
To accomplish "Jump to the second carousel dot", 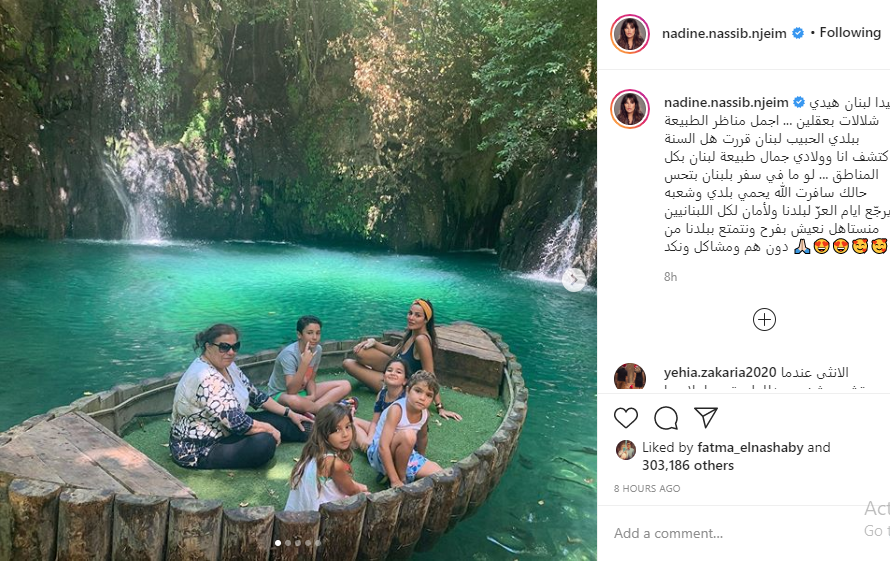I will [x=288, y=543].
